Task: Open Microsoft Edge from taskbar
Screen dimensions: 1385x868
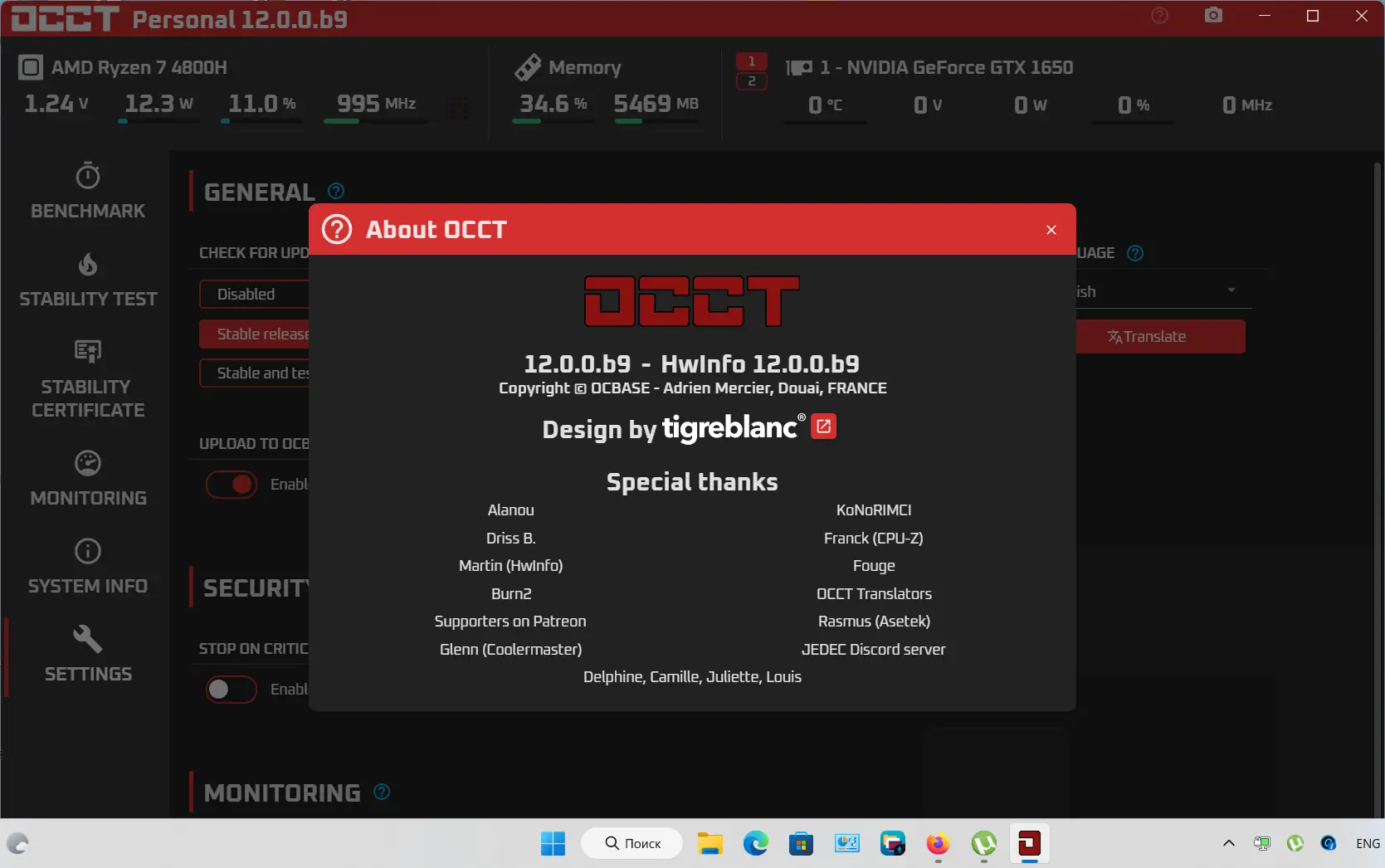Action: tap(755, 844)
